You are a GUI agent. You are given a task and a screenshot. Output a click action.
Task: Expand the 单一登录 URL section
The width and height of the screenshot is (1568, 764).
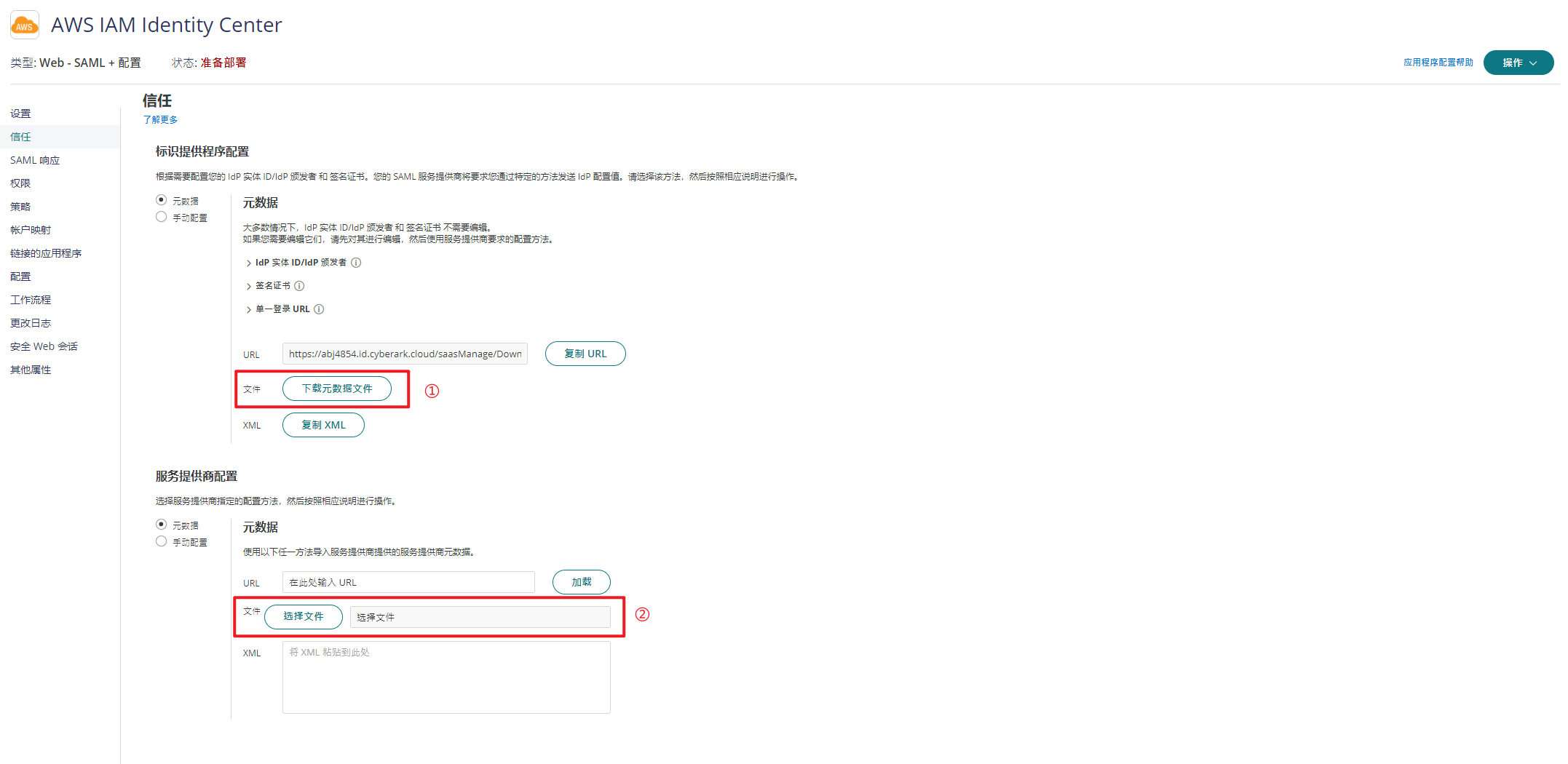(248, 310)
